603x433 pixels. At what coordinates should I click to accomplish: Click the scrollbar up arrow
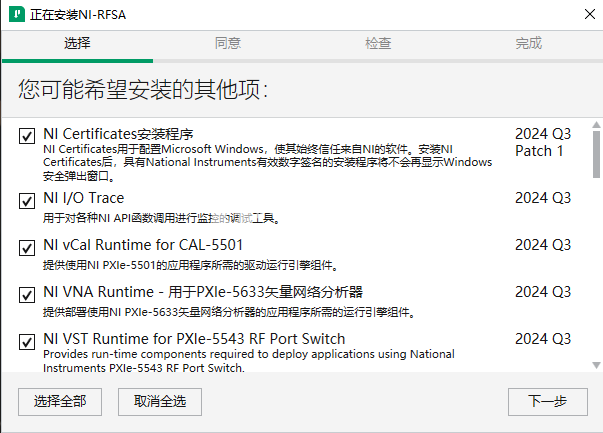click(x=596, y=125)
